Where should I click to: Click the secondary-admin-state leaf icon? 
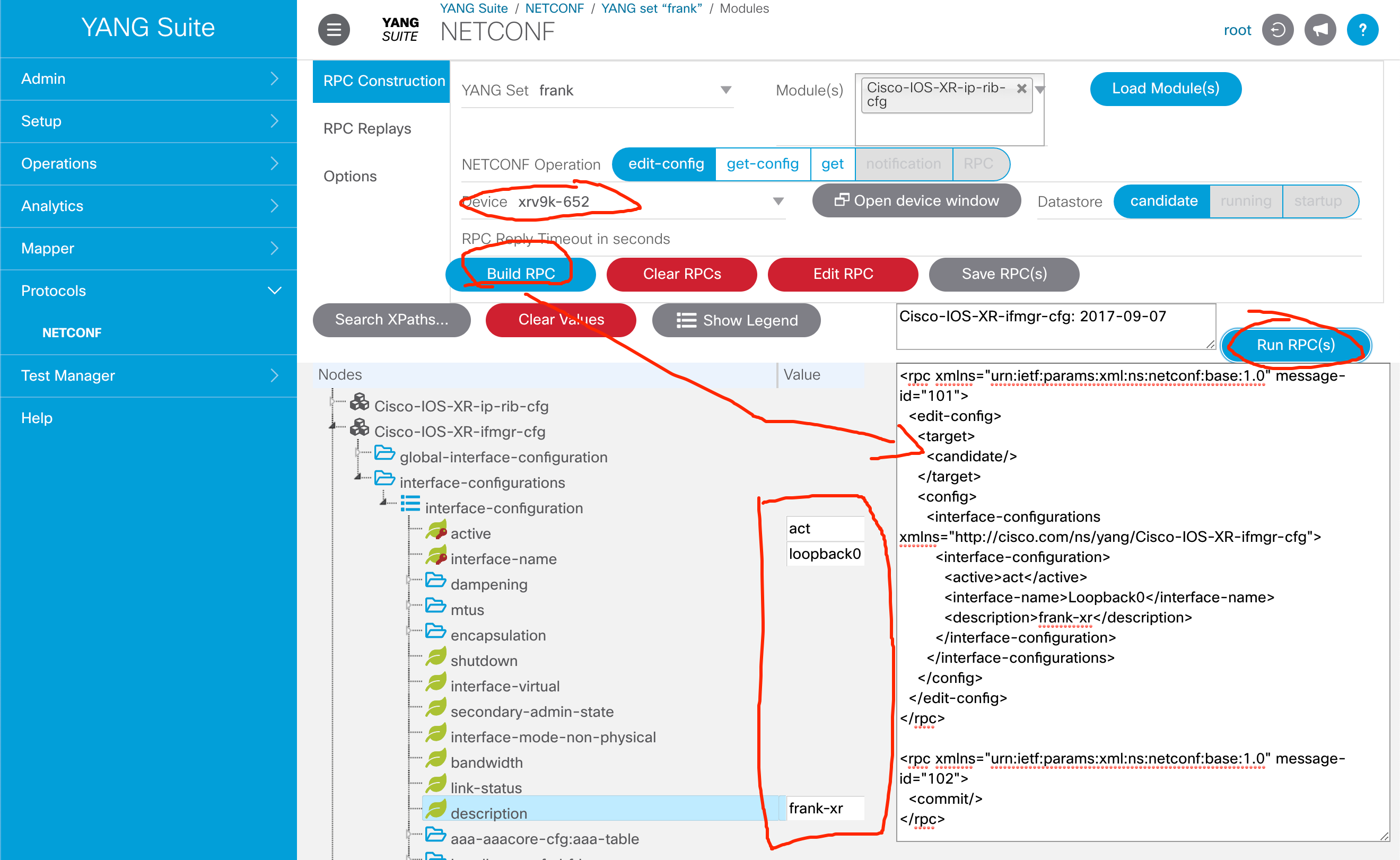click(436, 708)
